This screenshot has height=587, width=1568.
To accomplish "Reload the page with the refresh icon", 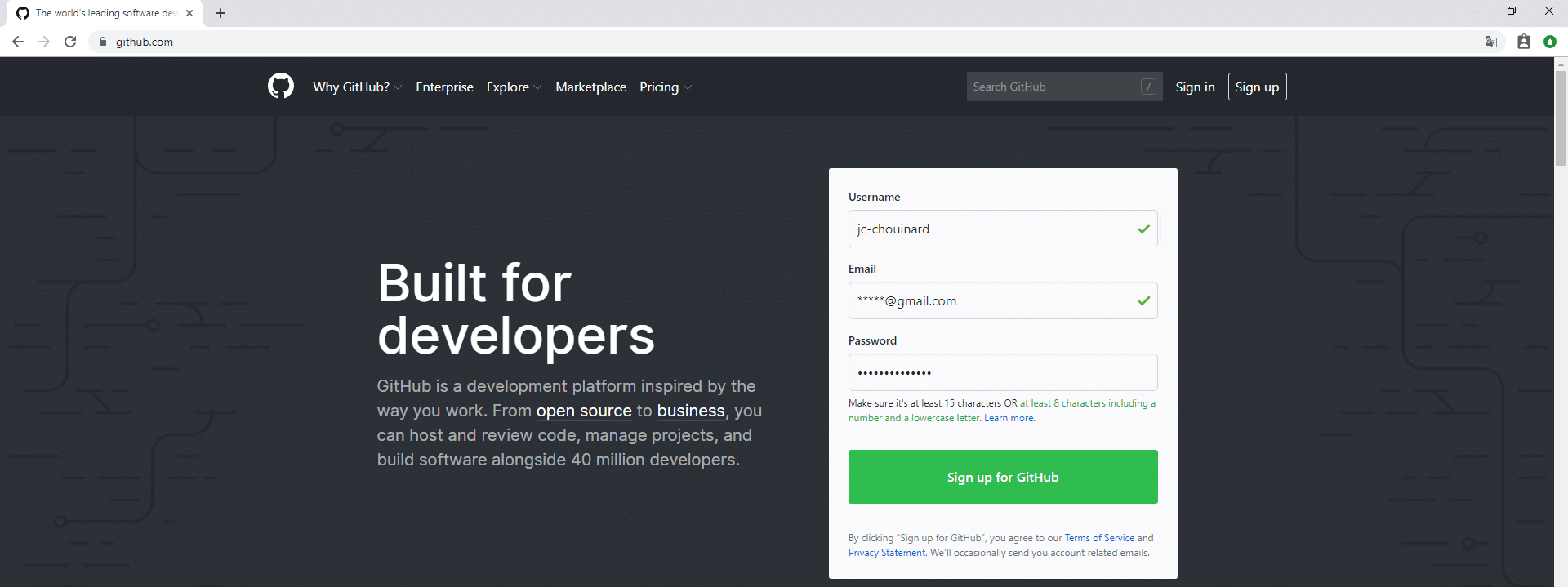I will point(70,42).
